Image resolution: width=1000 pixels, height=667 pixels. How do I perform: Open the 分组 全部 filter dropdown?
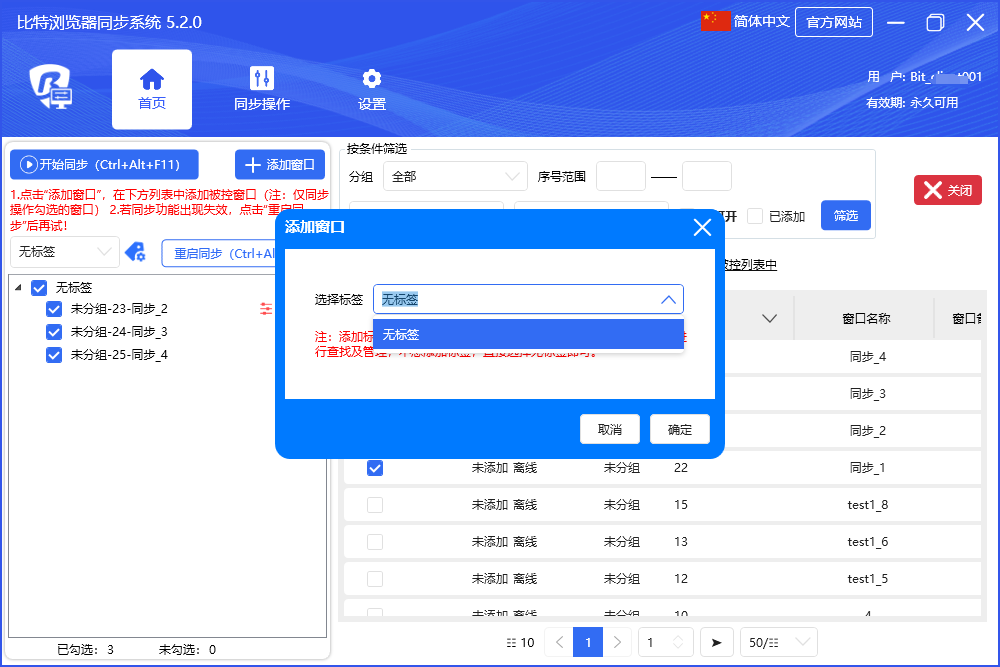[x=455, y=176]
